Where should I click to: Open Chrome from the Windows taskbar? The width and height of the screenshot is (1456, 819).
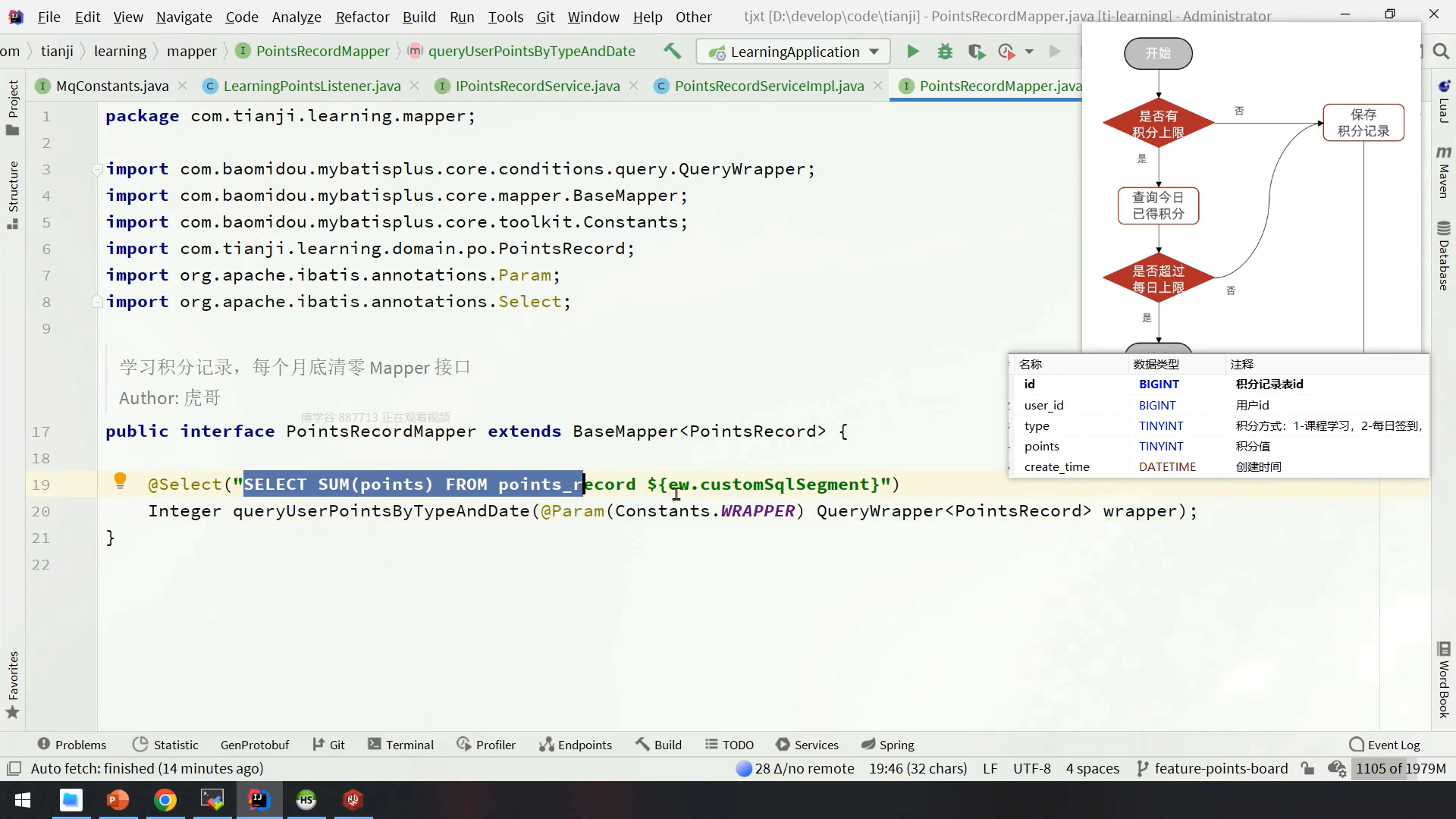pos(165,800)
